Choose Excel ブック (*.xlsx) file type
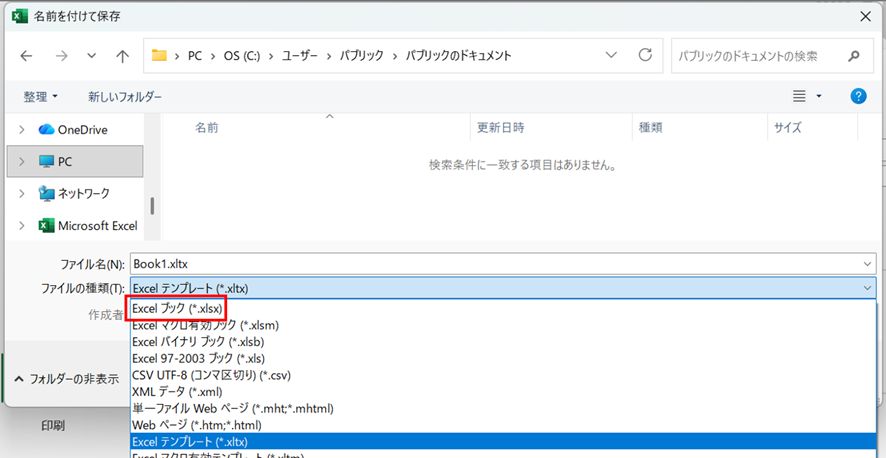The width and height of the screenshot is (886, 458). point(177,309)
